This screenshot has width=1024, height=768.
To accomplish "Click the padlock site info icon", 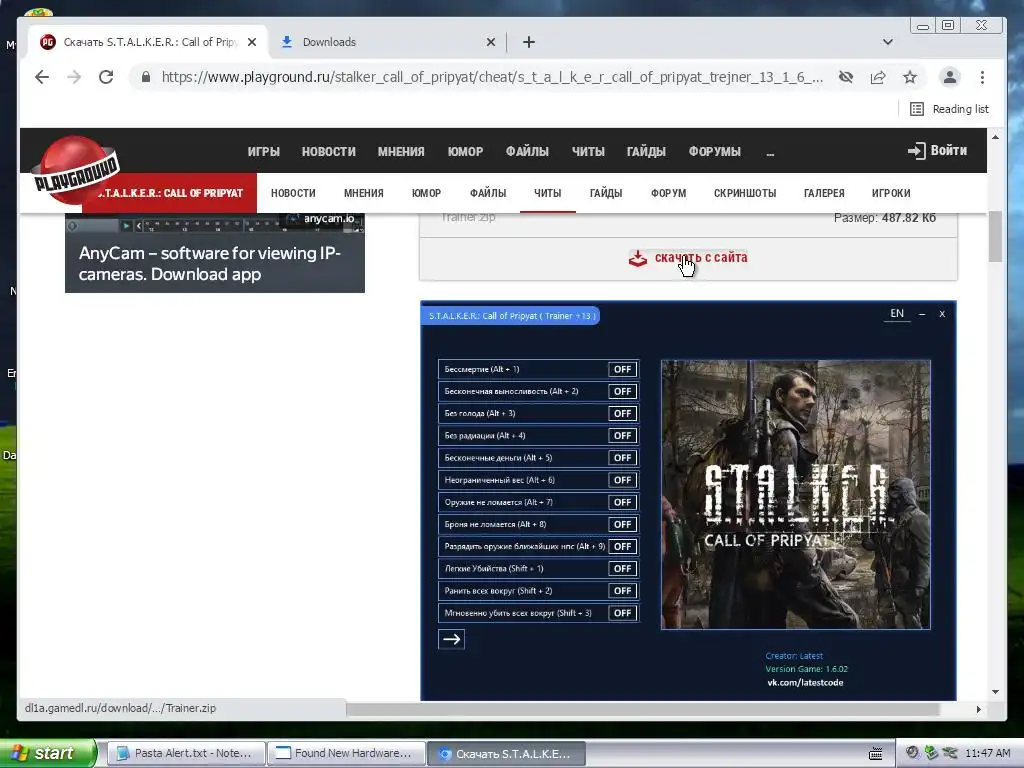I will click(146, 77).
